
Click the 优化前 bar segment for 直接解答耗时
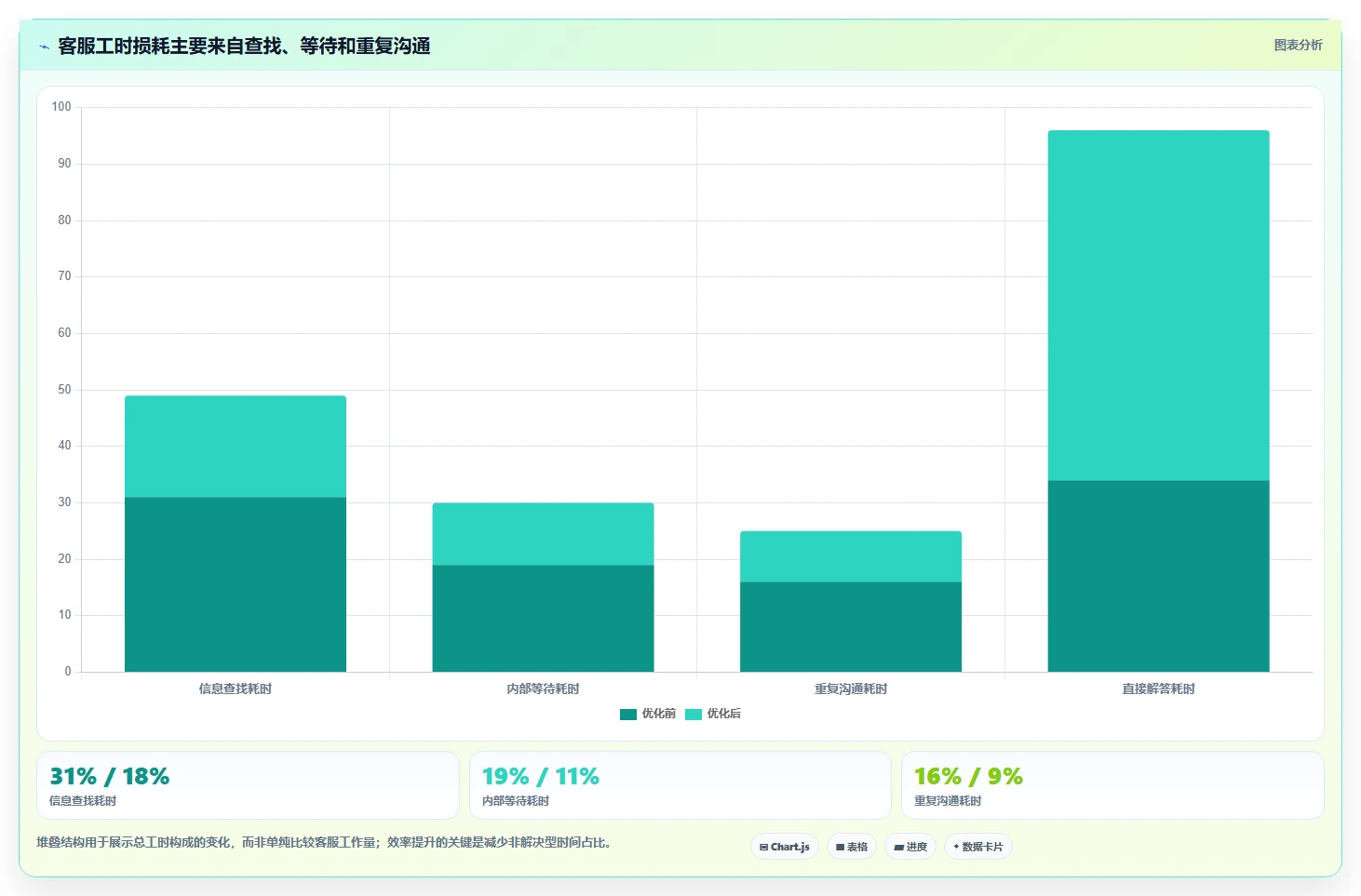pos(1158,576)
